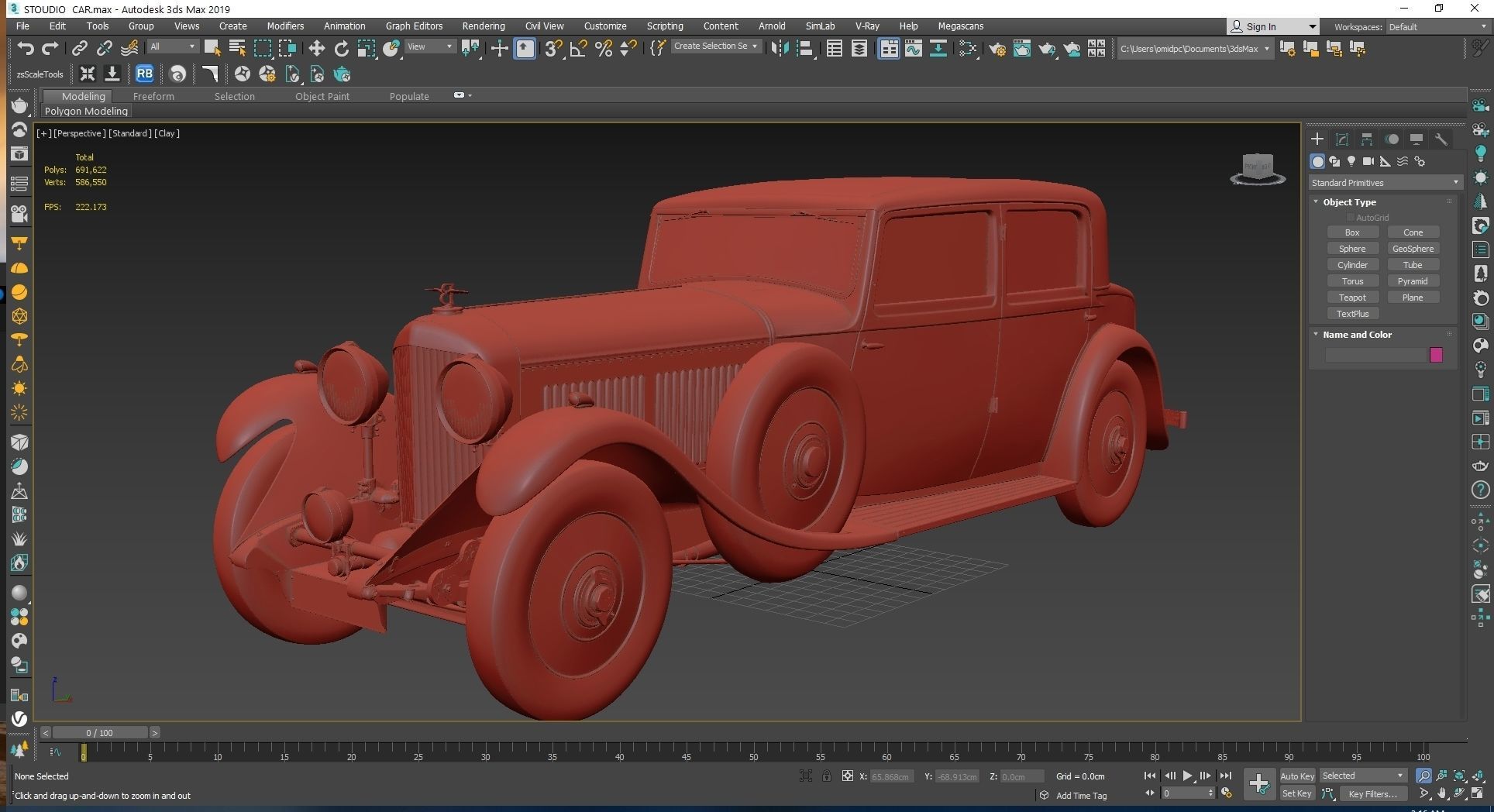
Task: Open the Select by Name dialog
Action: [237, 49]
